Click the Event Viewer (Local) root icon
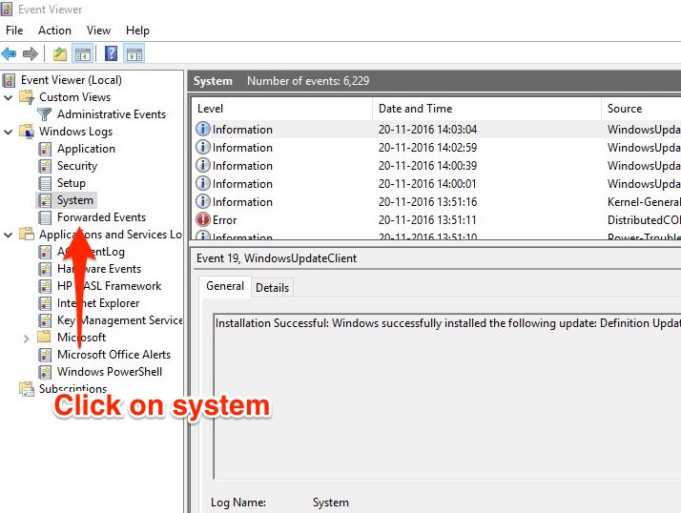This screenshot has height=513, width=681. 9,80
